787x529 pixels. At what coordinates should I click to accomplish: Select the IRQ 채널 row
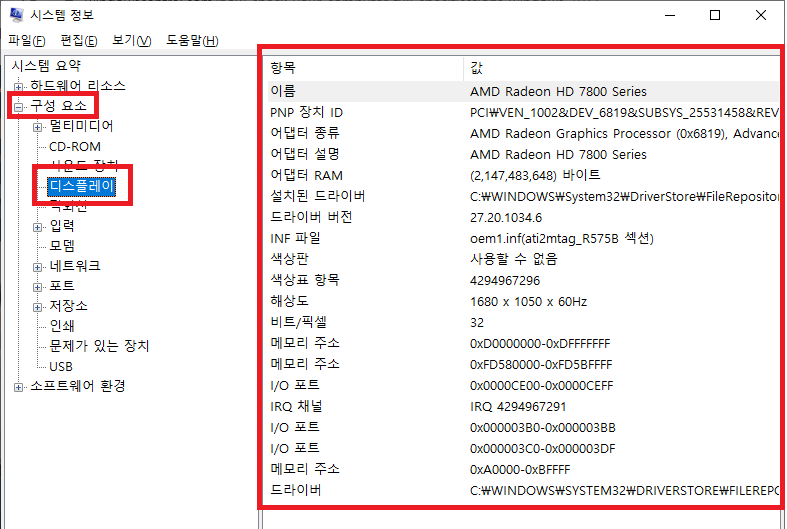click(x=523, y=407)
